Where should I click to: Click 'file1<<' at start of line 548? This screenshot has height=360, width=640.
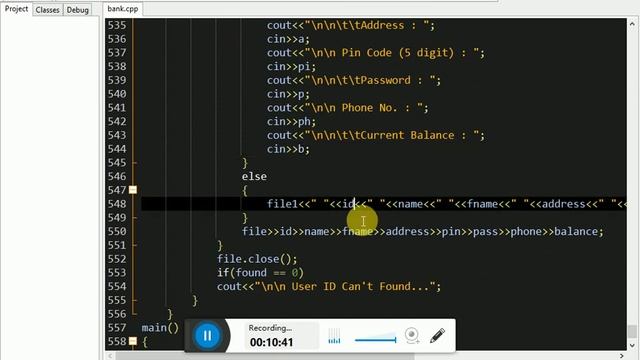[289, 204]
